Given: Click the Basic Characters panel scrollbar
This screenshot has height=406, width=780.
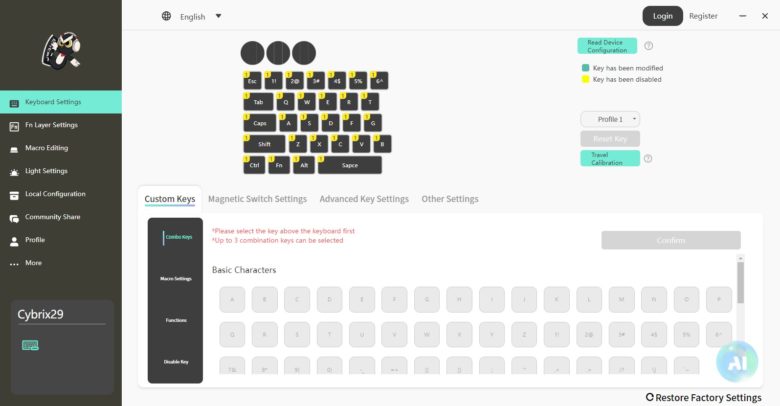Looking at the screenshot, I should point(740,283).
